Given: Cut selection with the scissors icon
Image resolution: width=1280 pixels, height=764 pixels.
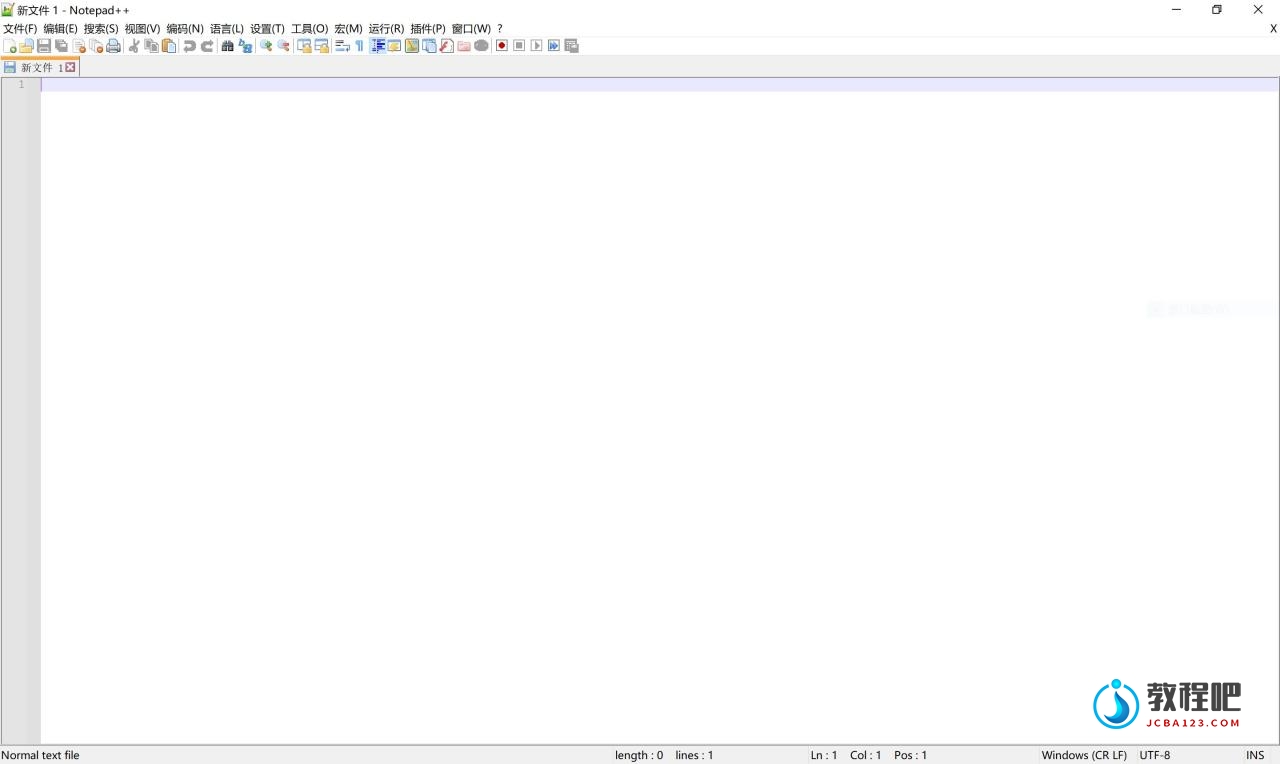Looking at the screenshot, I should pyautogui.click(x=134, y=46).
